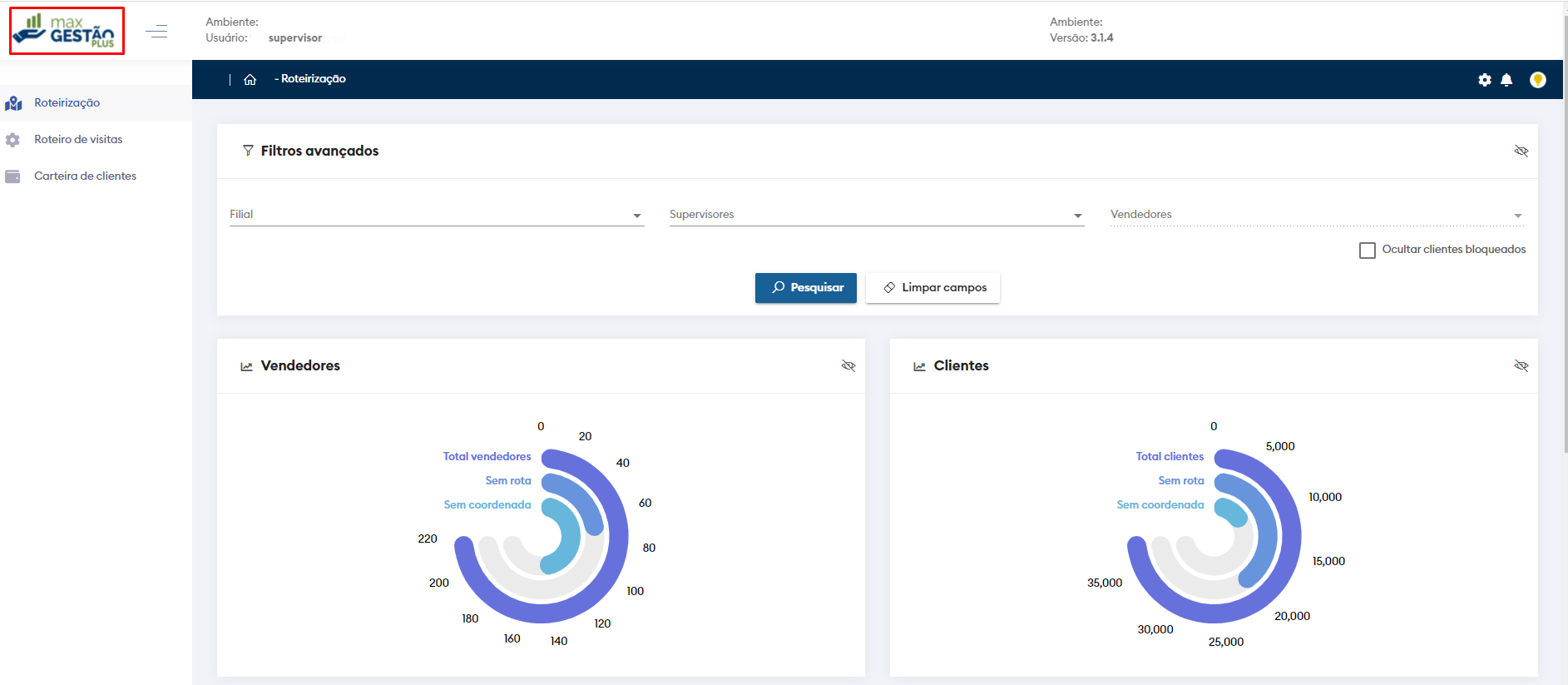1568x685 pixels.
Task: Hide the Filtros avançados panel
Action: point(1521,151)
